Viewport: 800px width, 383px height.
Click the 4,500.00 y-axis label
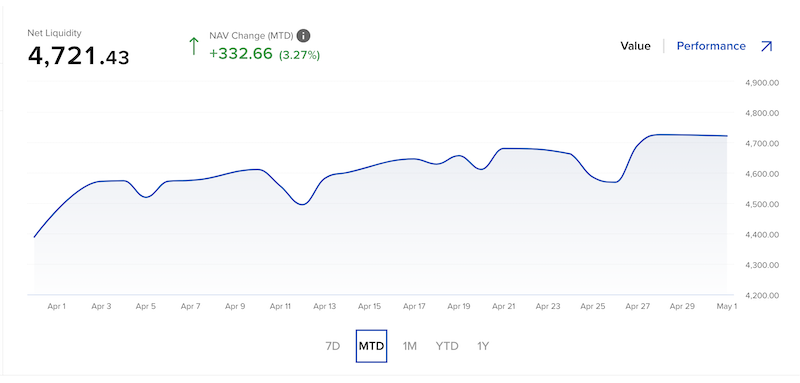(761, 205)
